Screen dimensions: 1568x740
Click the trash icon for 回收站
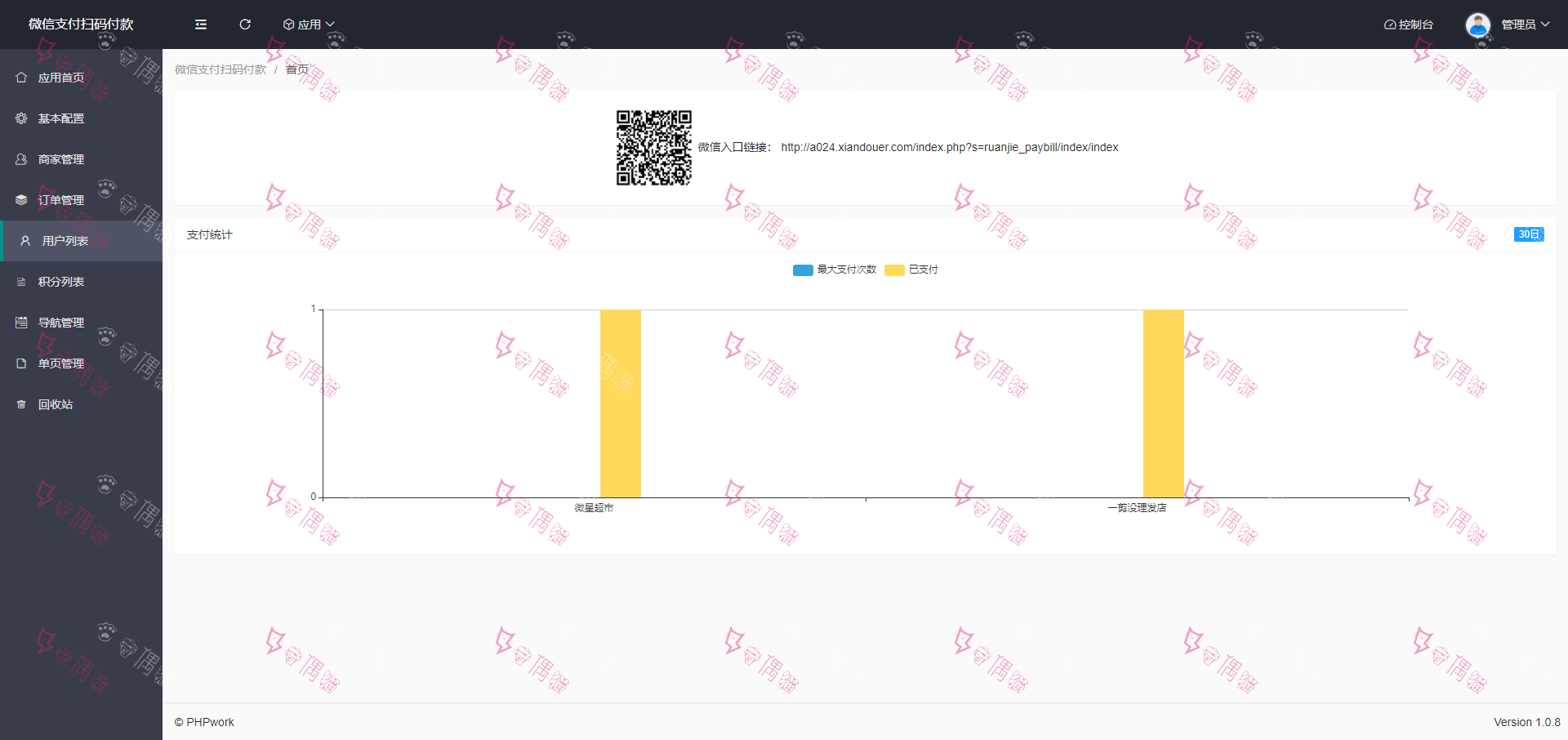point(21,404)
